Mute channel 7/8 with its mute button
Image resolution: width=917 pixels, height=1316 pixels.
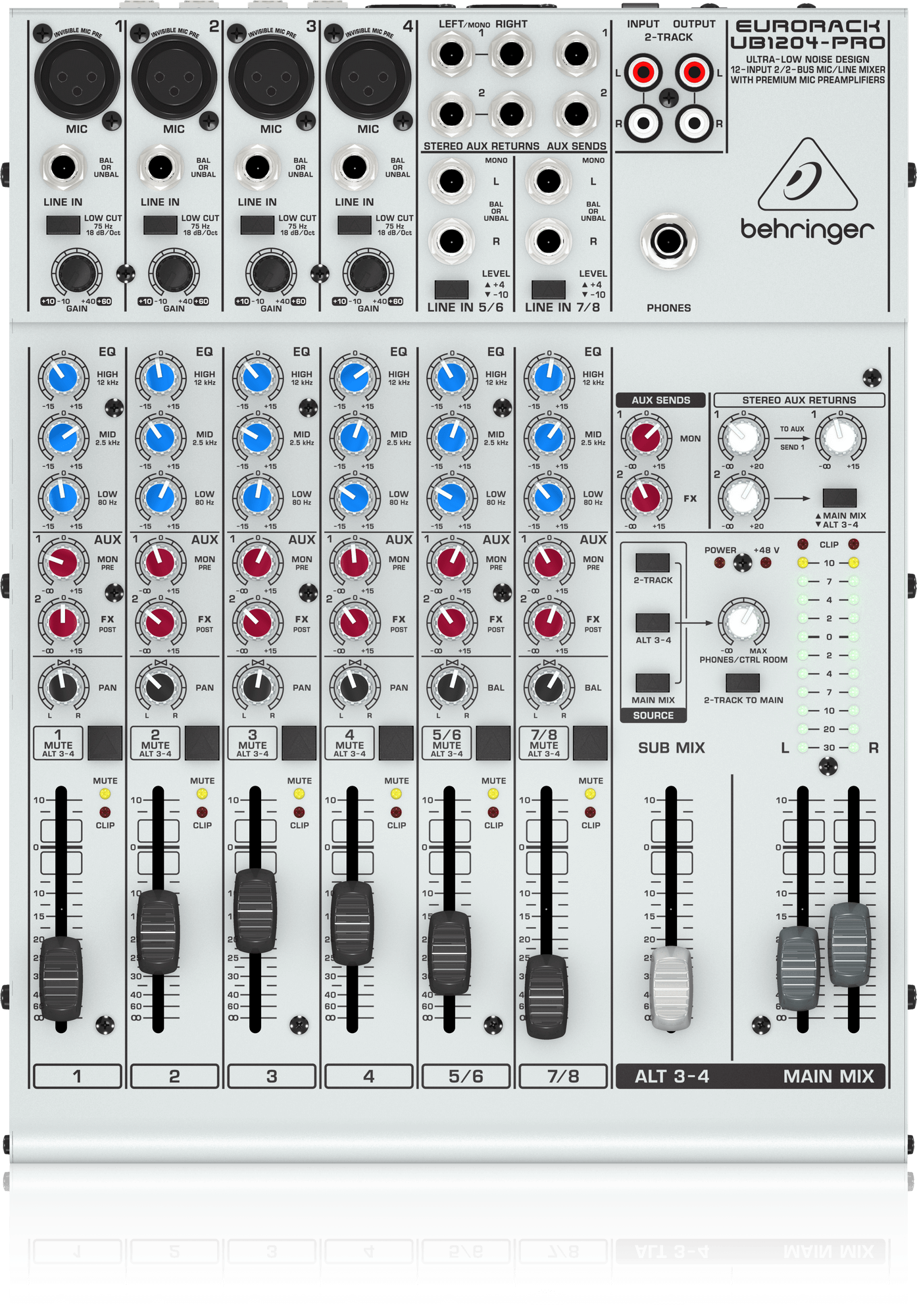[590, 743]
